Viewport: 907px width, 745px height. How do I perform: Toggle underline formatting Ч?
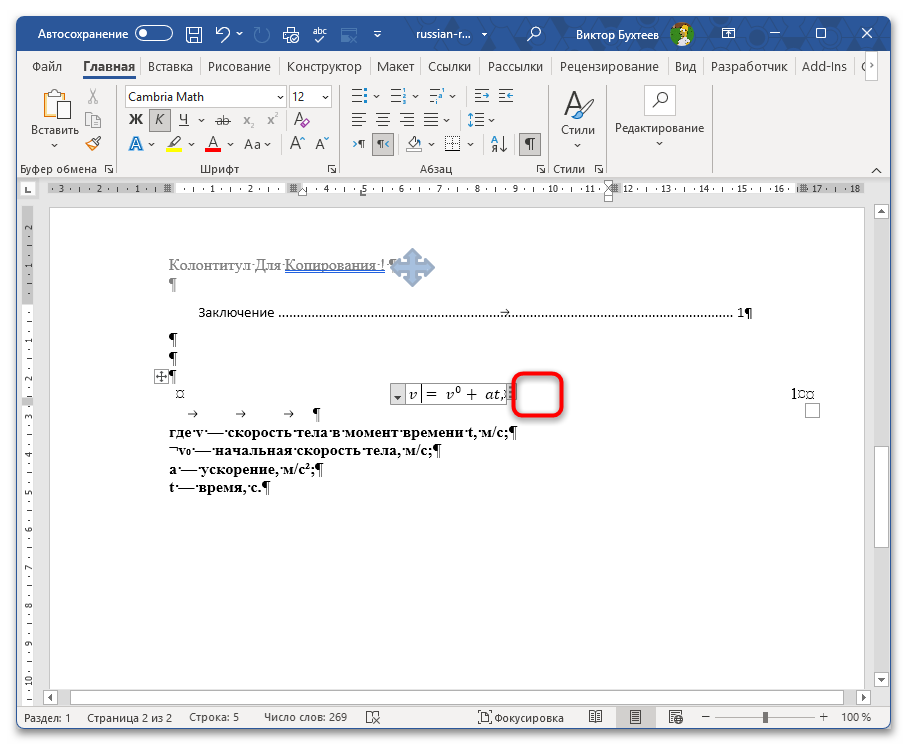pyautogui.click(x=184, y=120)
